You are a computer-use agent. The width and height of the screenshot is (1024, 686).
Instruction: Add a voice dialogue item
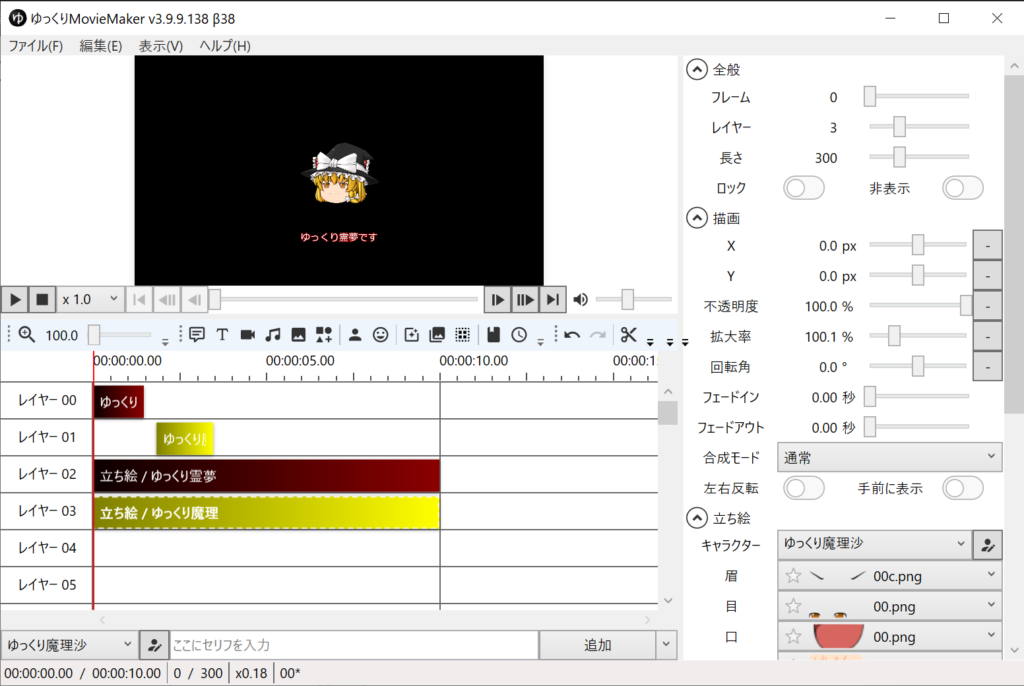point(197,335)
